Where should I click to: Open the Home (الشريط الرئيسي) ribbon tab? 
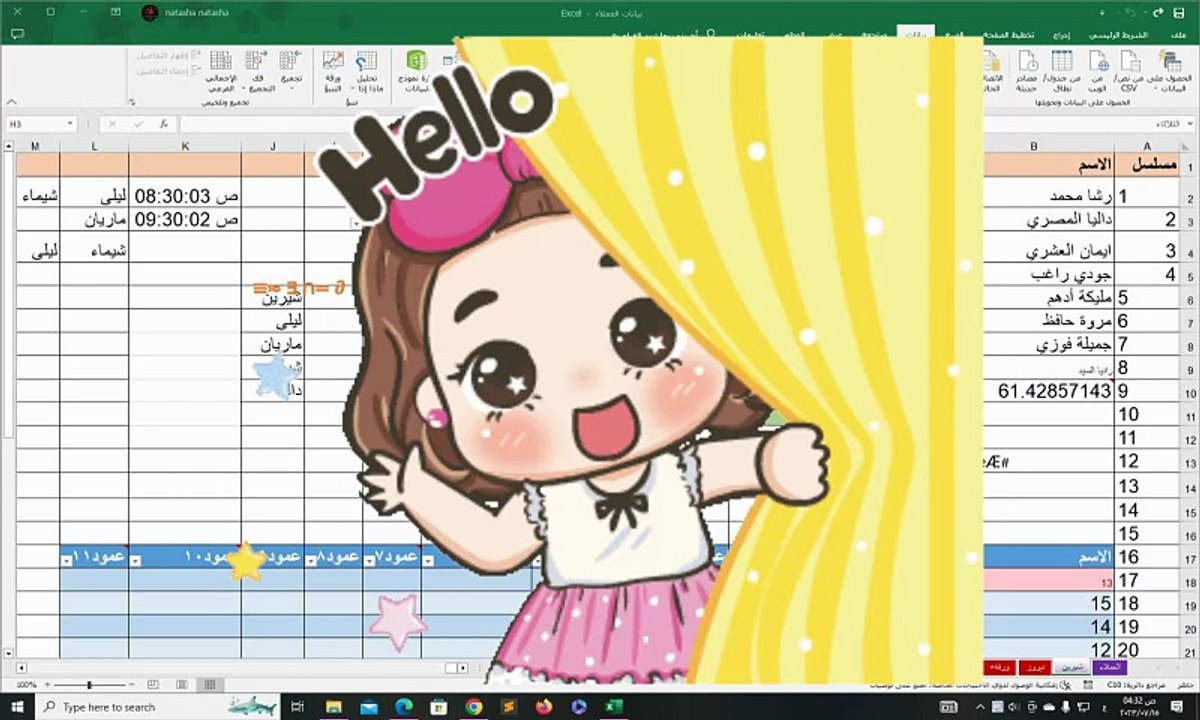pyautogui.click(x=1119, y=34)
